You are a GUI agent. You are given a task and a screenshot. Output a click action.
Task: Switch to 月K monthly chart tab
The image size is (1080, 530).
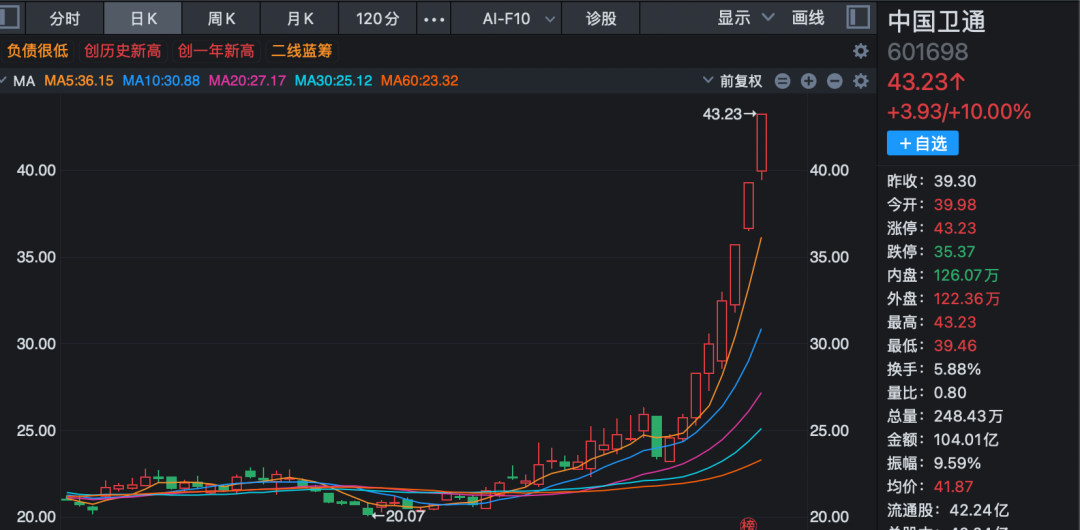point(300,19)
